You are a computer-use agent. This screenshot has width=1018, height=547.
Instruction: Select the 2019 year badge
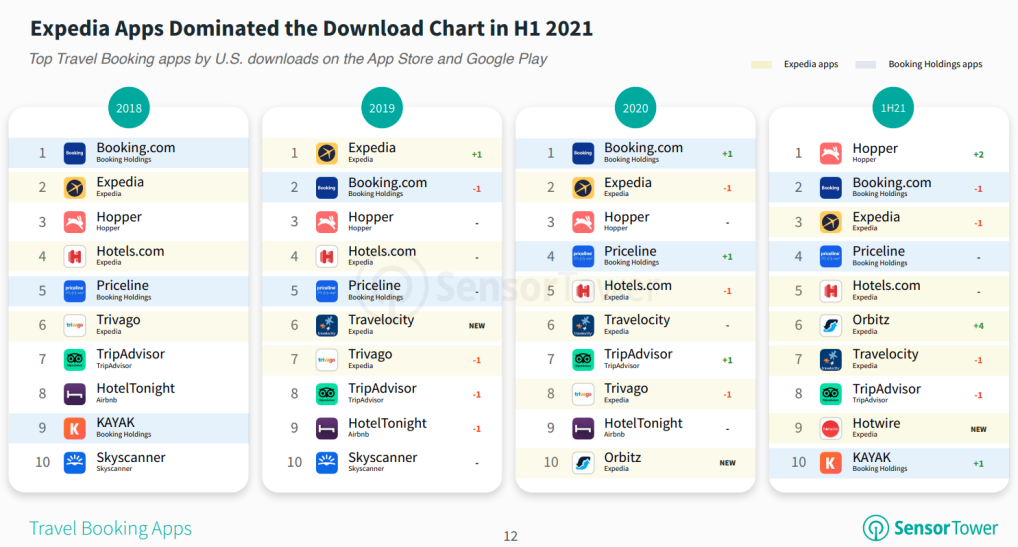[x=382, y=108]
